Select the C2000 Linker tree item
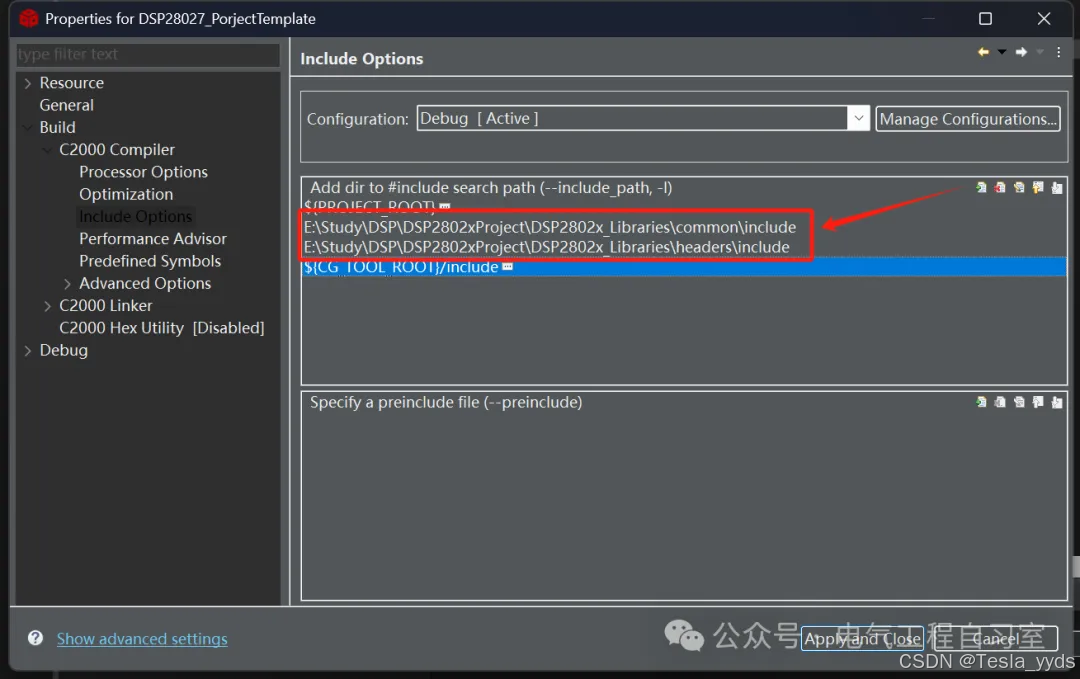The width and height of the screenshot is (1080, 679). pyautogui.click(x=105, y=306)
